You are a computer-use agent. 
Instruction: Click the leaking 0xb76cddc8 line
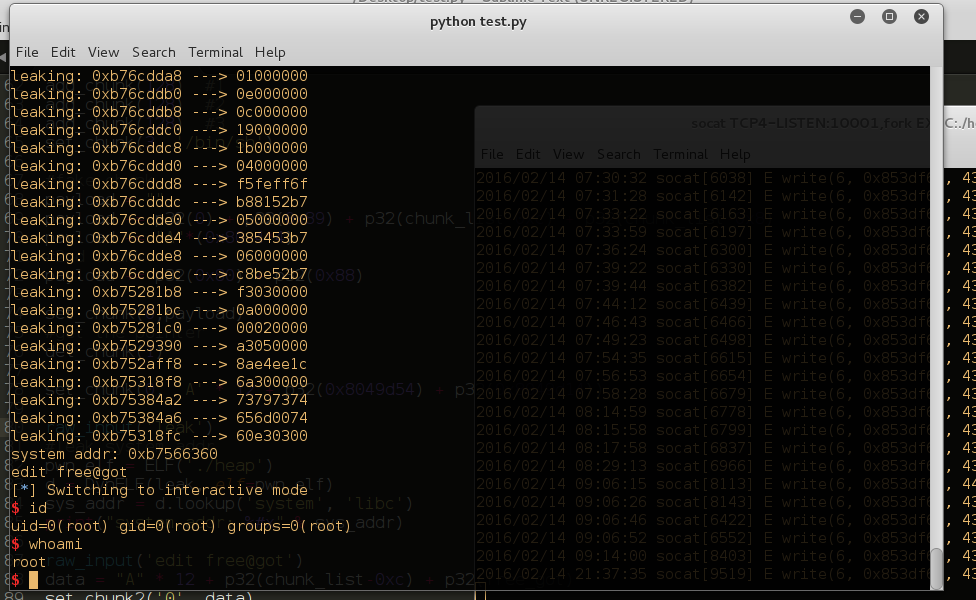(159, 148)
